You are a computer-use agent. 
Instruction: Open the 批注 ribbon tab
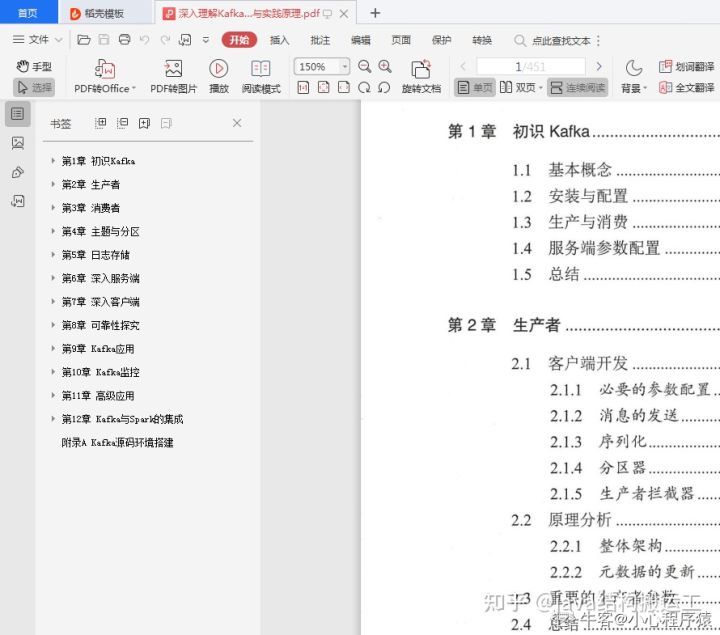click(x=320, y=40)
